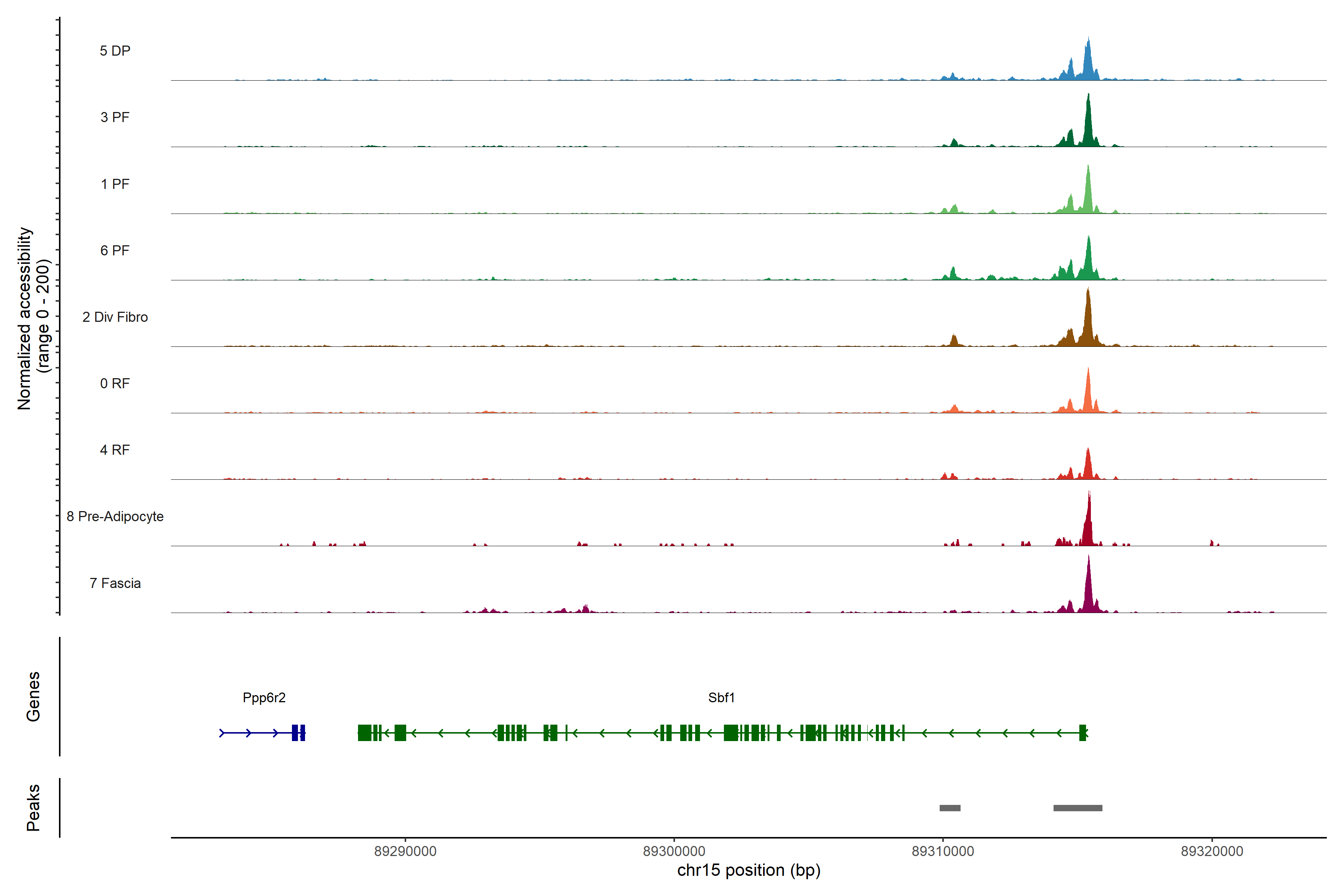Click the smaller gray peak bar
The width and height of the screenshot is (1344, 896).
pyautogui.click(x=950, y=808)
